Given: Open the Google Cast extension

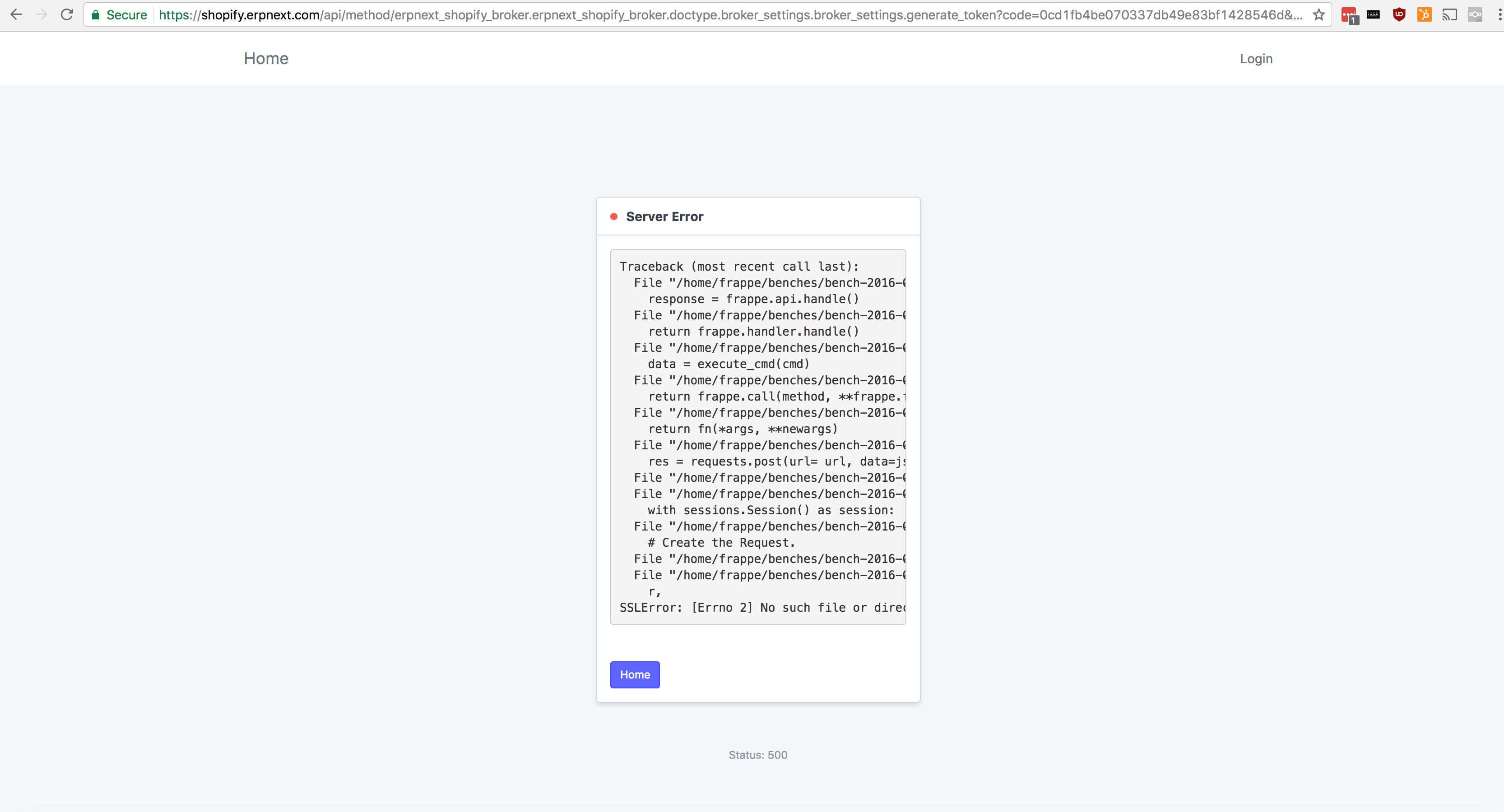Looking at the screenshot, I should (x=1449, y=14).
